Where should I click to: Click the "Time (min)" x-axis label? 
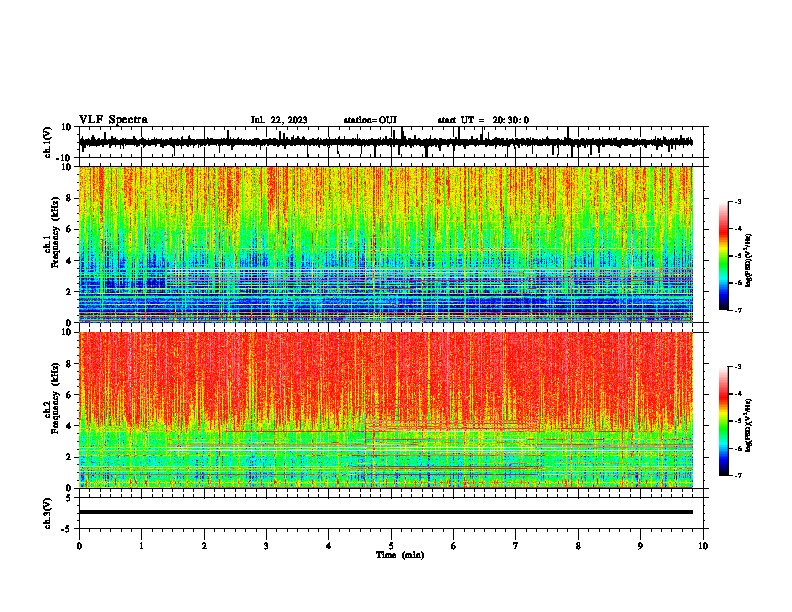(x=400, y=555)
